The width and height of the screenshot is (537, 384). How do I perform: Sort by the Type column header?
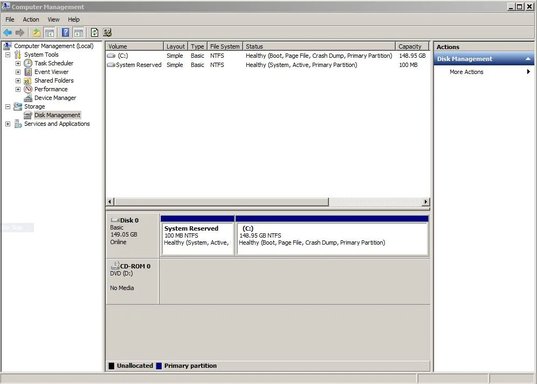coord(197,46)
